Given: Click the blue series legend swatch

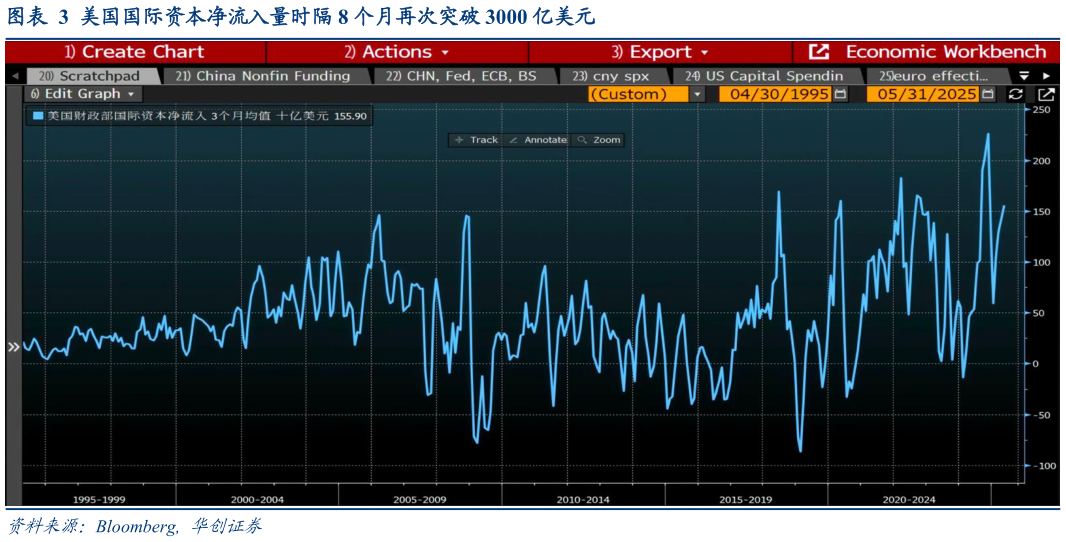Looking at the screenshot, I should (x=38, y=116).
